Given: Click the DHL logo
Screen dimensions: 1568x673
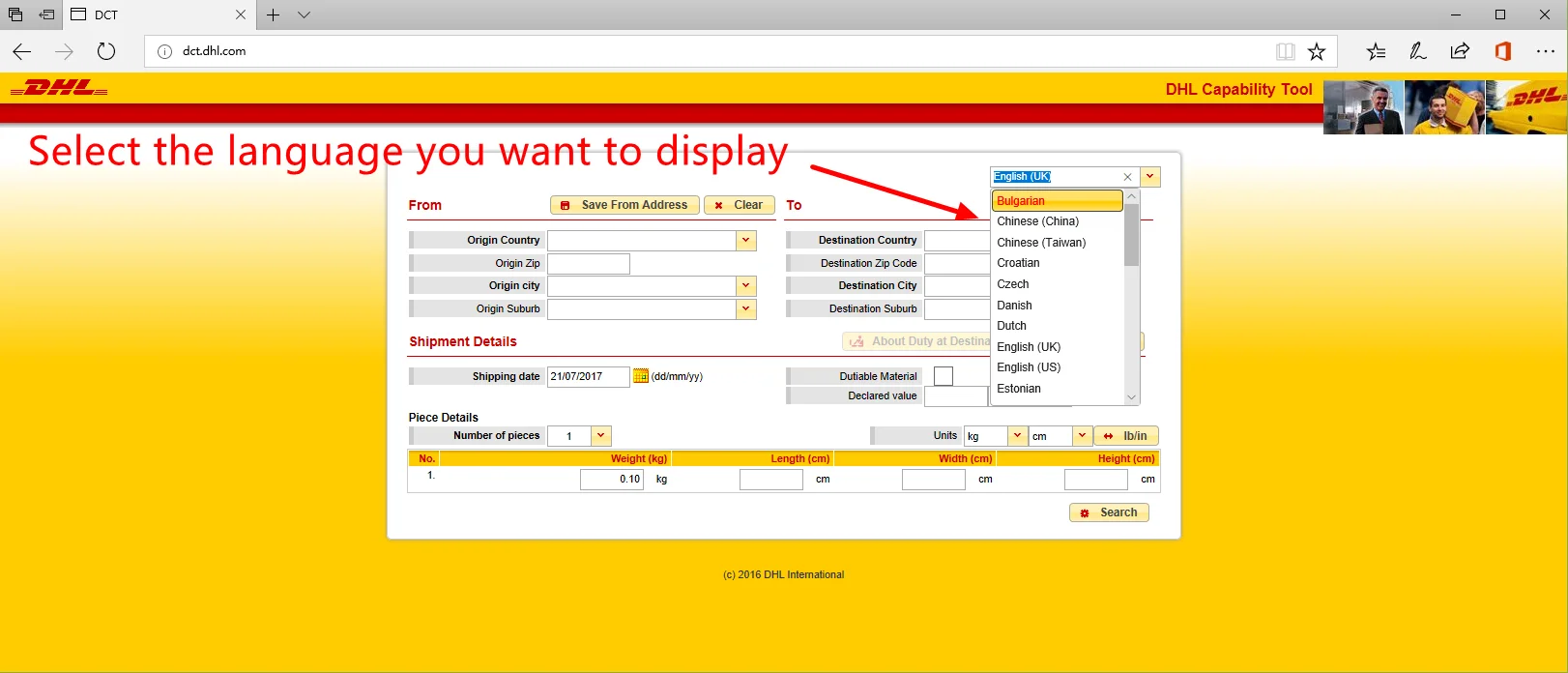Looking at the screenshot, I should pyautogui.click(x=59, y=88).
